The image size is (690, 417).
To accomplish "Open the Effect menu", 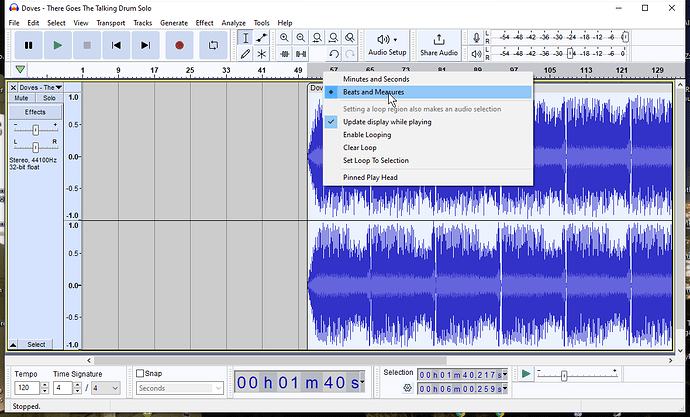I will [x=204, y=22].
